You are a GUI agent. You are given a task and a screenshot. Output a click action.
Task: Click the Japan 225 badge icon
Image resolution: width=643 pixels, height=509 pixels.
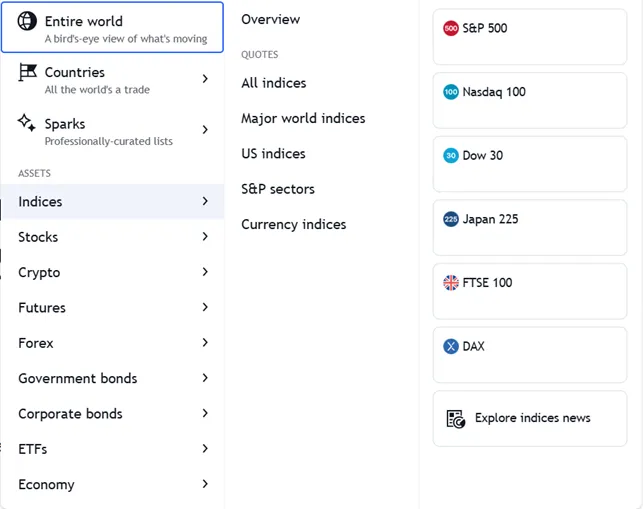tap(450, 219)
